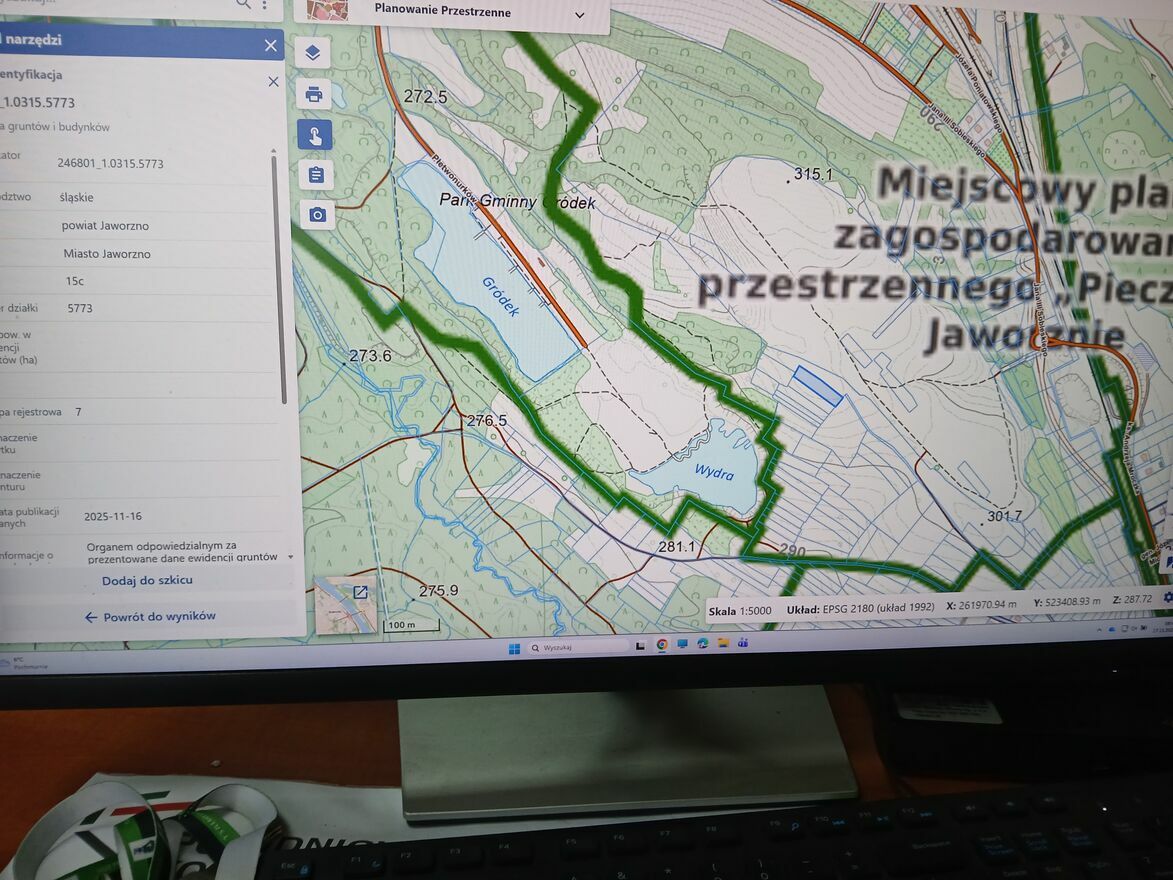Viewport: 1173px width, 880px height.
Task: Toggle the object identification pointer tool
Action: click(315, 135)
